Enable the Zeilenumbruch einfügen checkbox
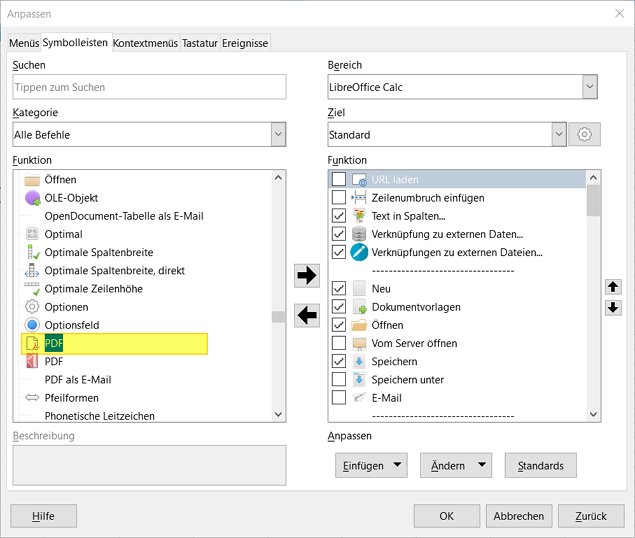The image size is (635, 538). click(x=339, y=198)
